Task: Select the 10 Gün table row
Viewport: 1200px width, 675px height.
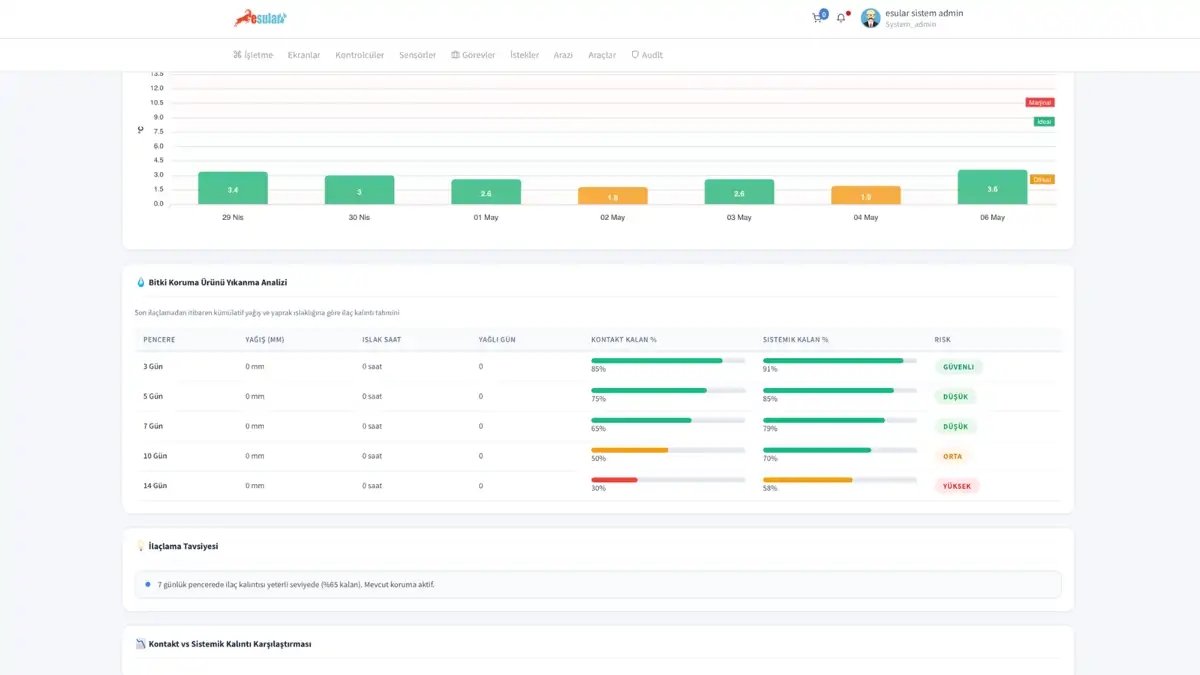Action: [x=598, y=456]
